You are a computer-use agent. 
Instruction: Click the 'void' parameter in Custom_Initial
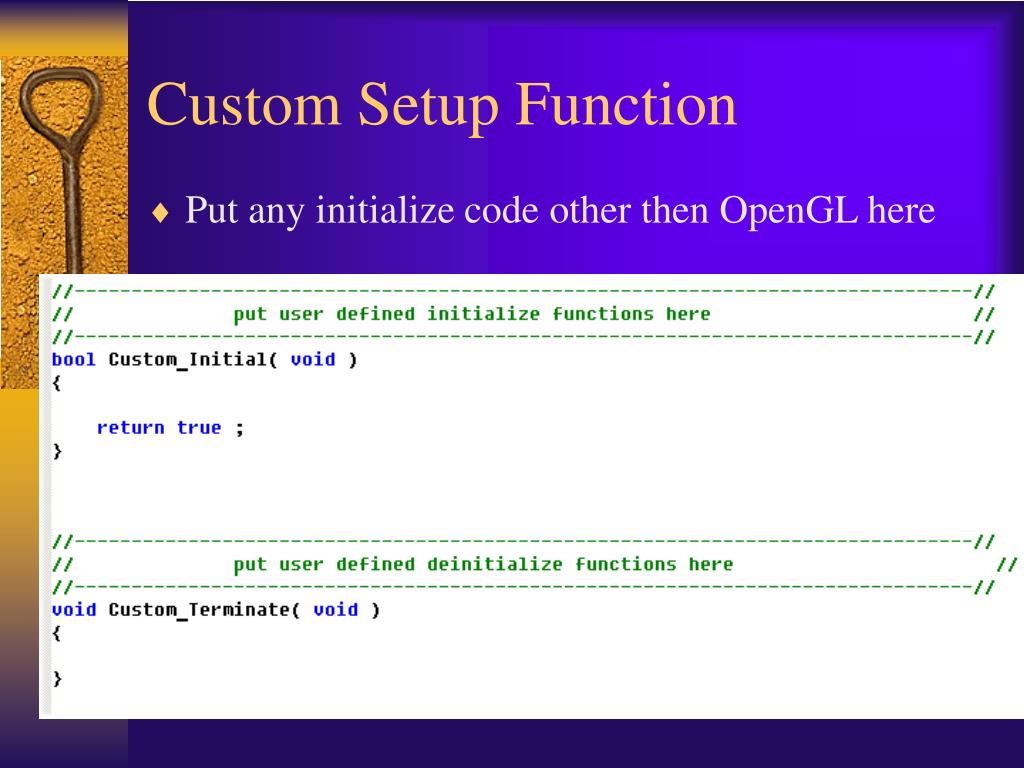(x=313, y=360)
